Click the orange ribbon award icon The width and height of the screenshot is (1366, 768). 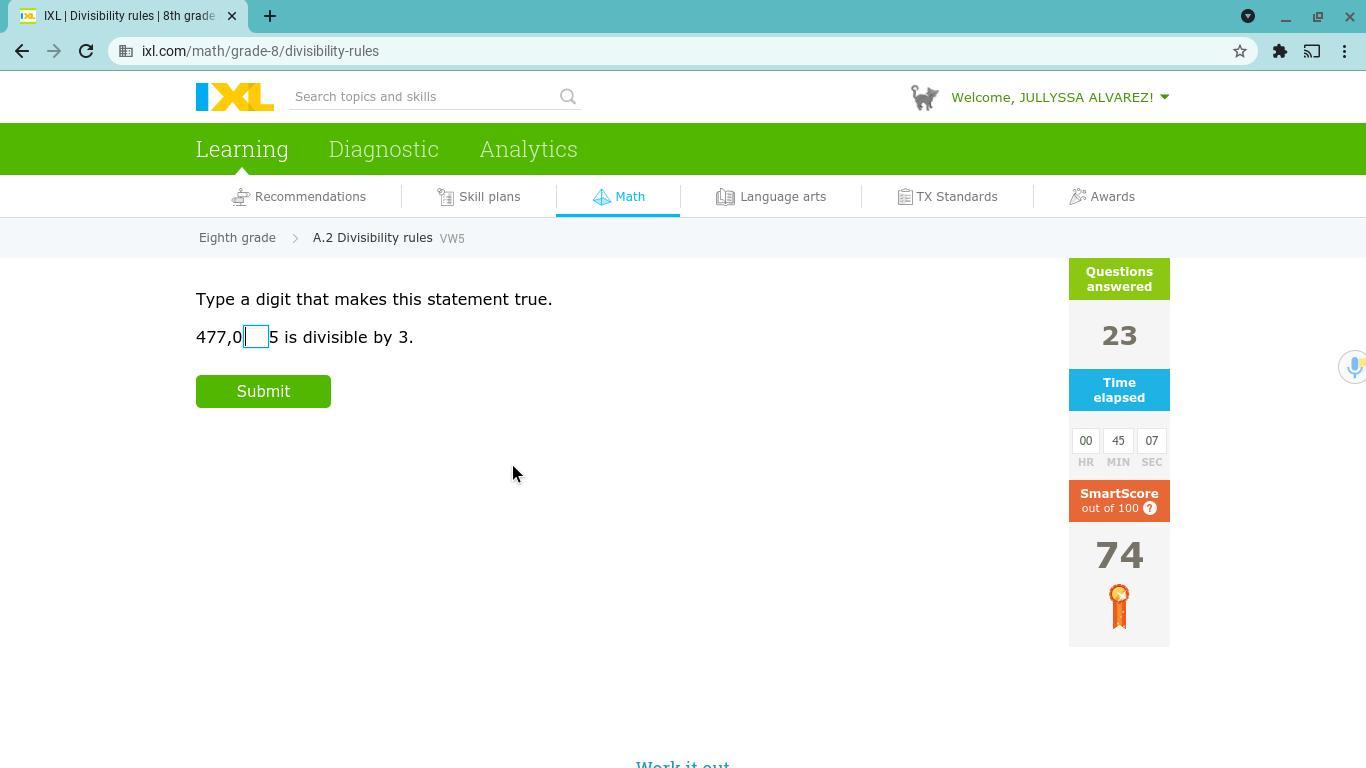coord(1119,606)
